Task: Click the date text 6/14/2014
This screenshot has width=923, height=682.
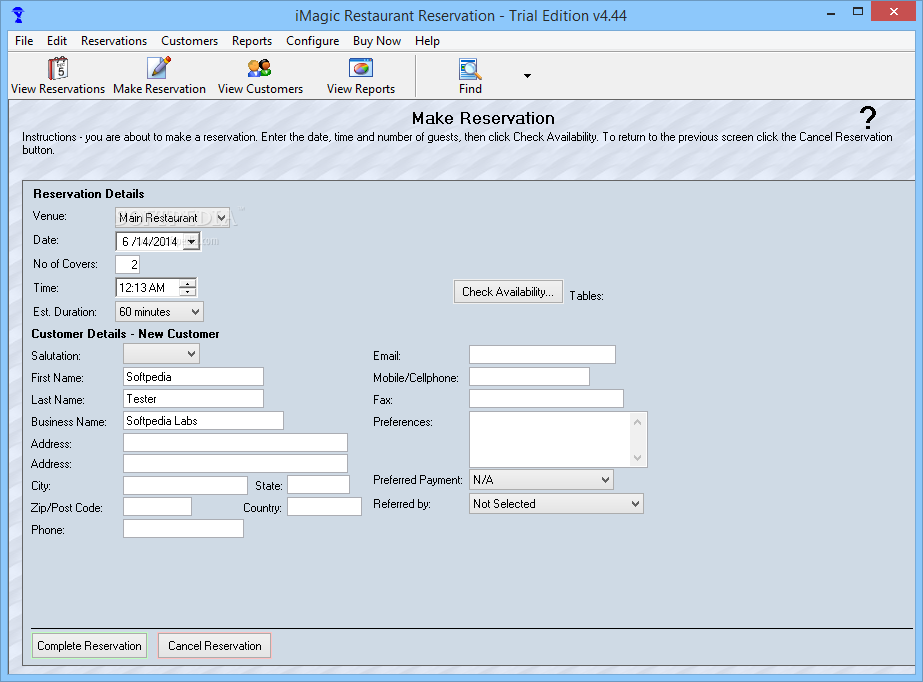Action: pos(150,241)
